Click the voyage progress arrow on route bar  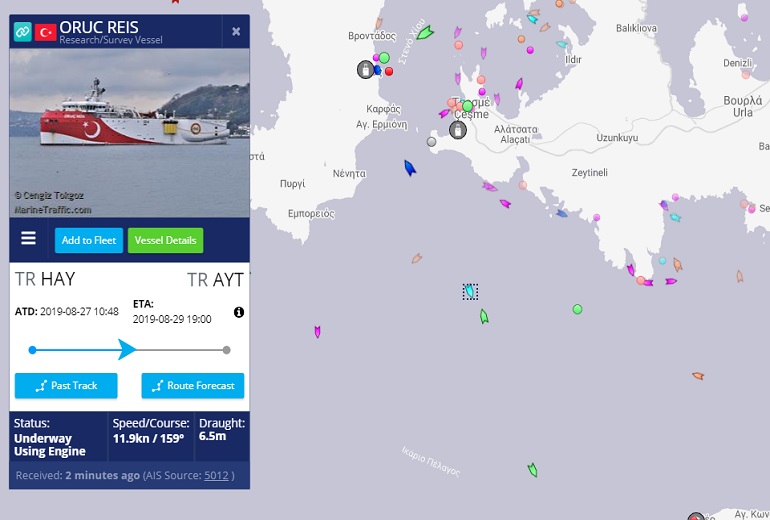127,350
